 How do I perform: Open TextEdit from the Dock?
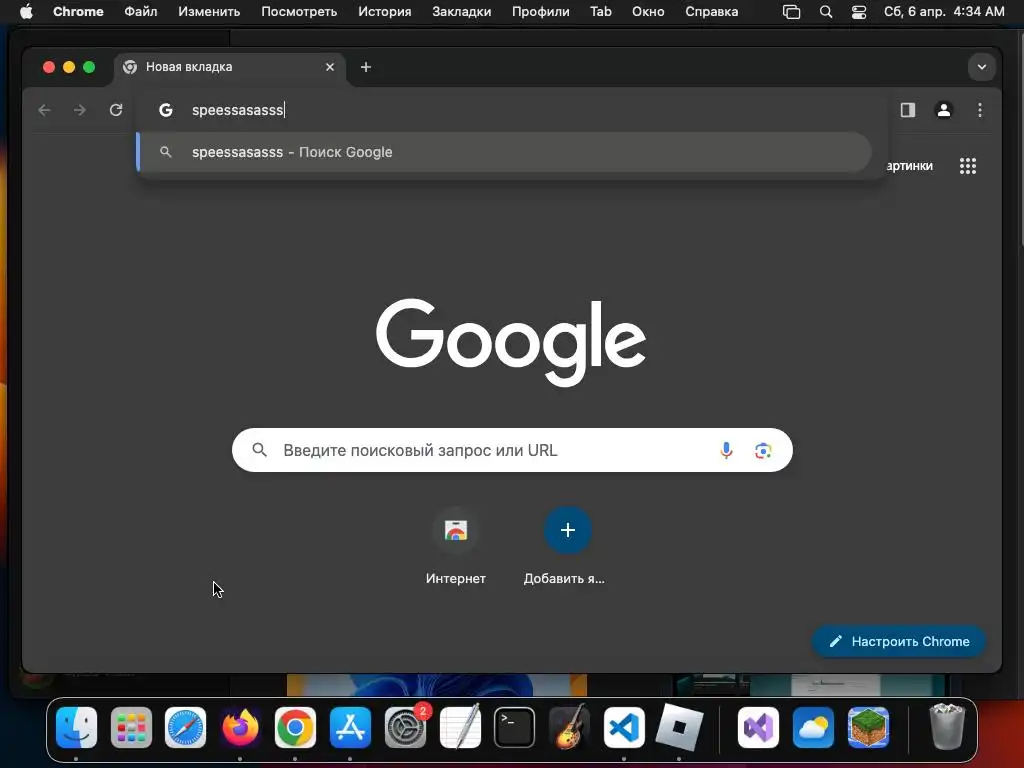click(x=460, y=728)
